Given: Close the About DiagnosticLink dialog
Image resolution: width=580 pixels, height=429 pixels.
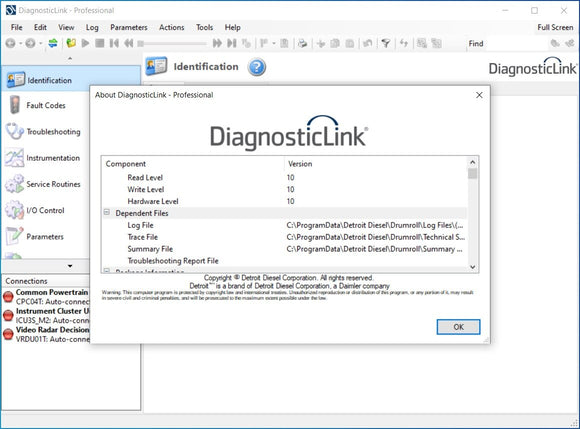Looking at the screenshot, I should 479,95.
